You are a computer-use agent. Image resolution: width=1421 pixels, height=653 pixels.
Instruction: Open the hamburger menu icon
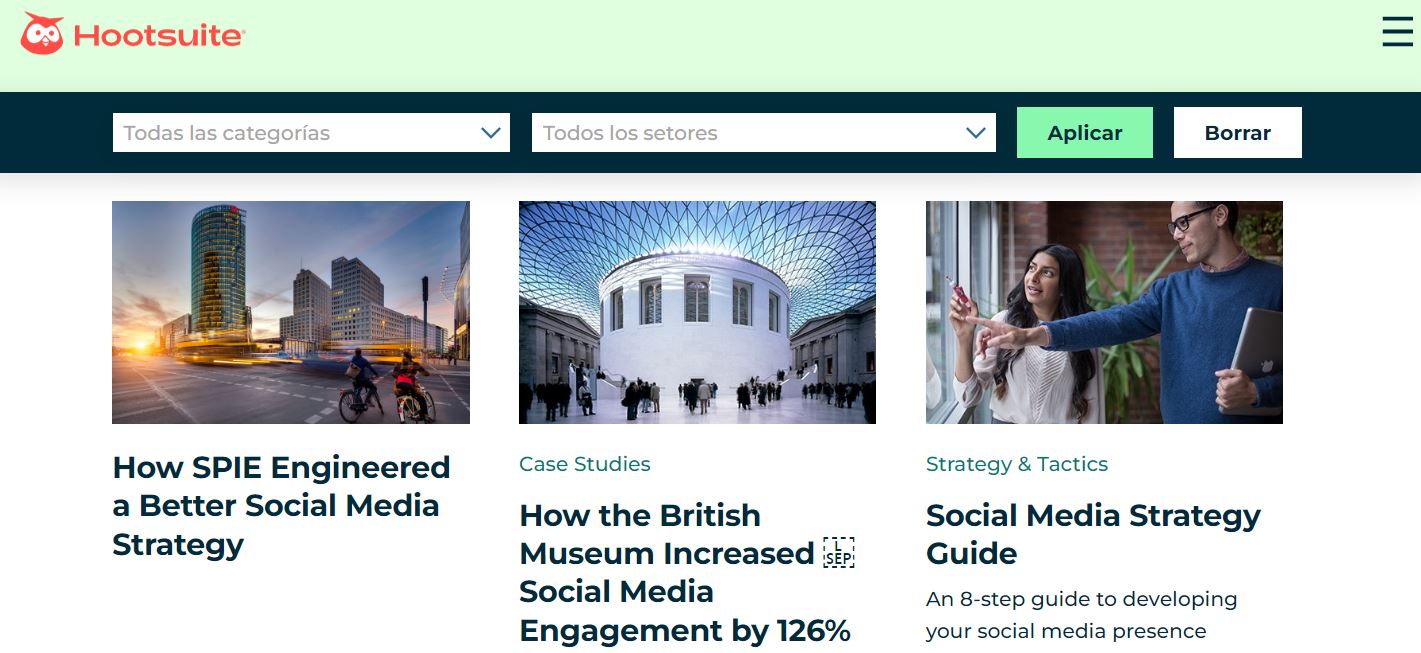tap(1397, 33)
